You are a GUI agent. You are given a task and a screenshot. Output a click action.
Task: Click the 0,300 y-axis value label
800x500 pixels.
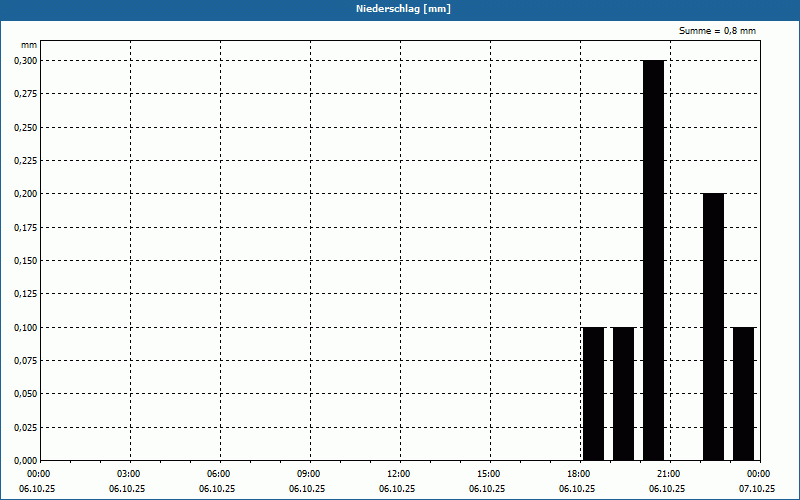(25, 61)
